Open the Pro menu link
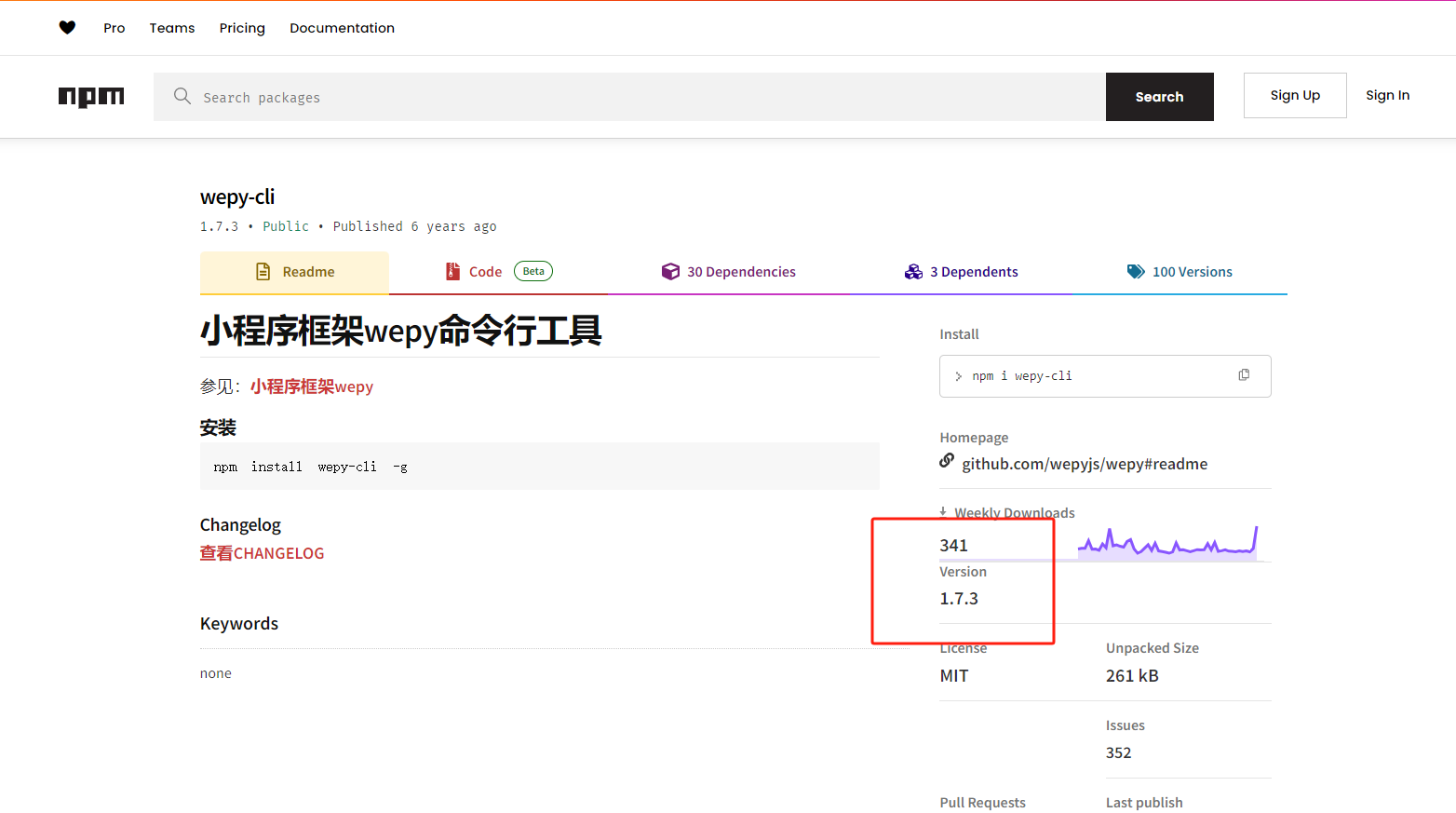 click(114, 28)
